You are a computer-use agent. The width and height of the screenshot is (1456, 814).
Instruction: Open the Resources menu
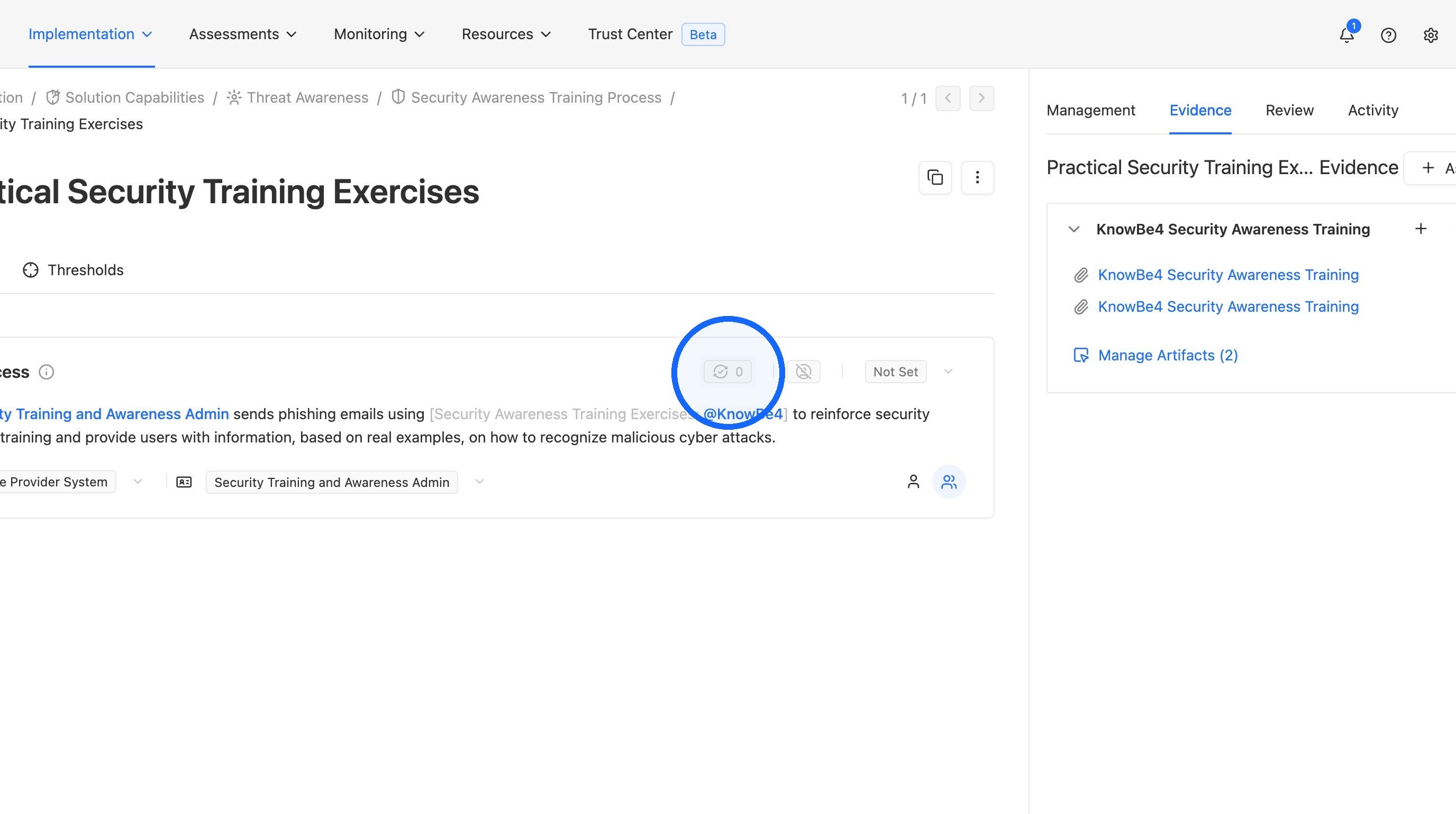point(506,34)
